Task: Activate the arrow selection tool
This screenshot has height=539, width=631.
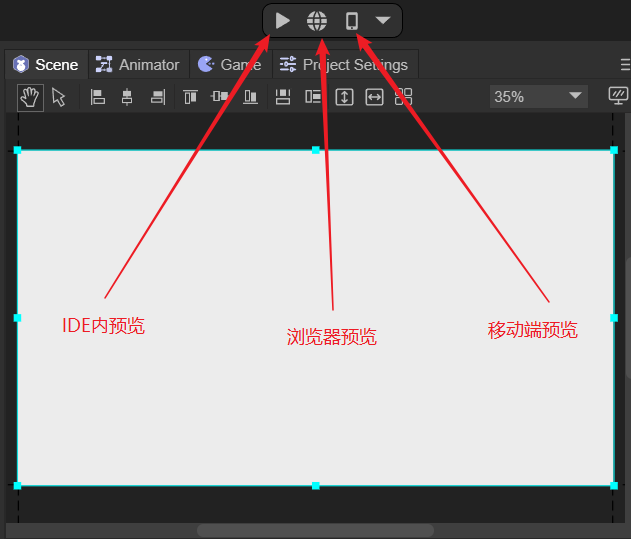Action: [x=59, y=97]
